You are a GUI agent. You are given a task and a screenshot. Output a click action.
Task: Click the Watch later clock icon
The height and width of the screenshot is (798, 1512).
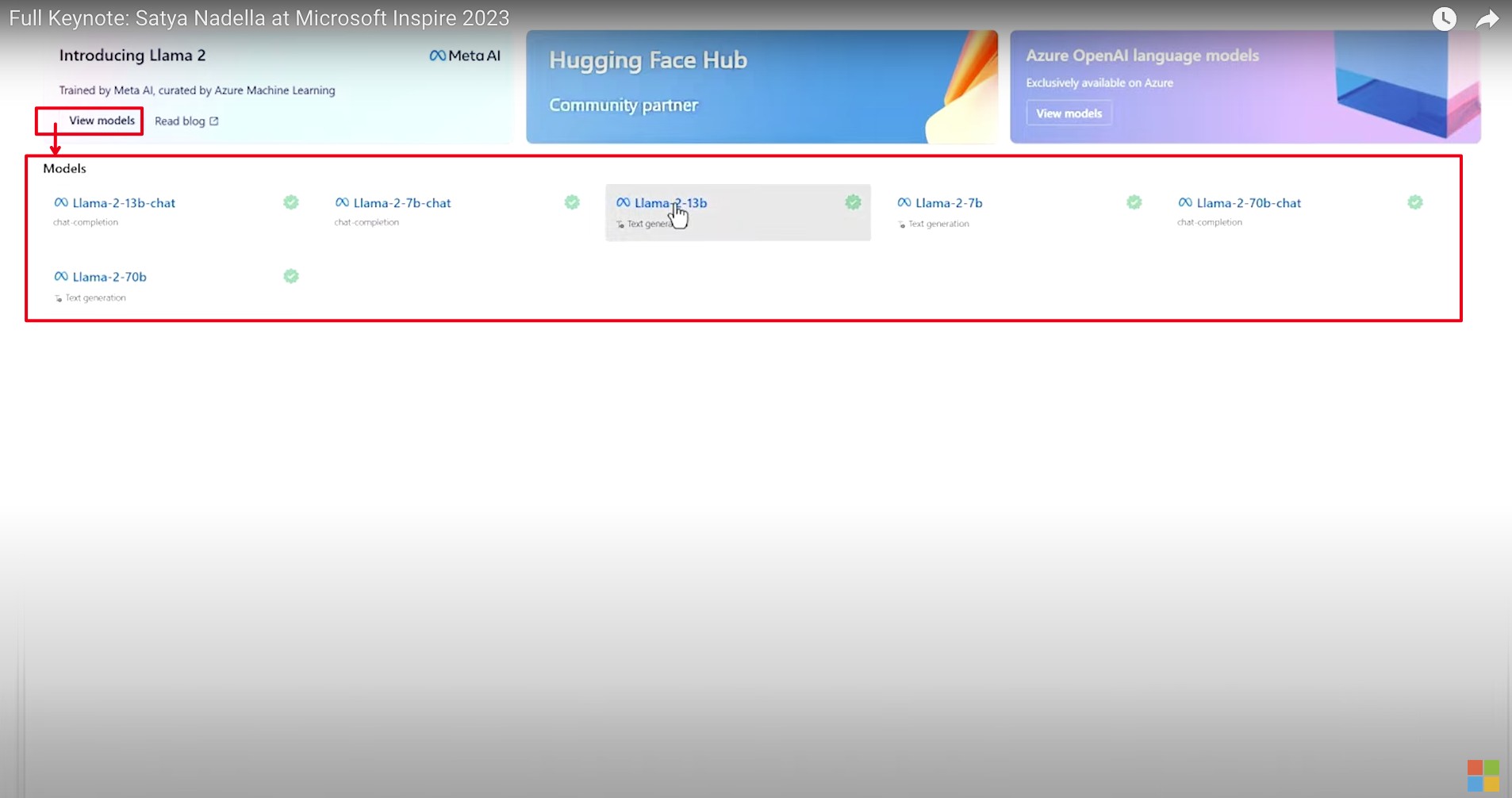point(1444,18)
